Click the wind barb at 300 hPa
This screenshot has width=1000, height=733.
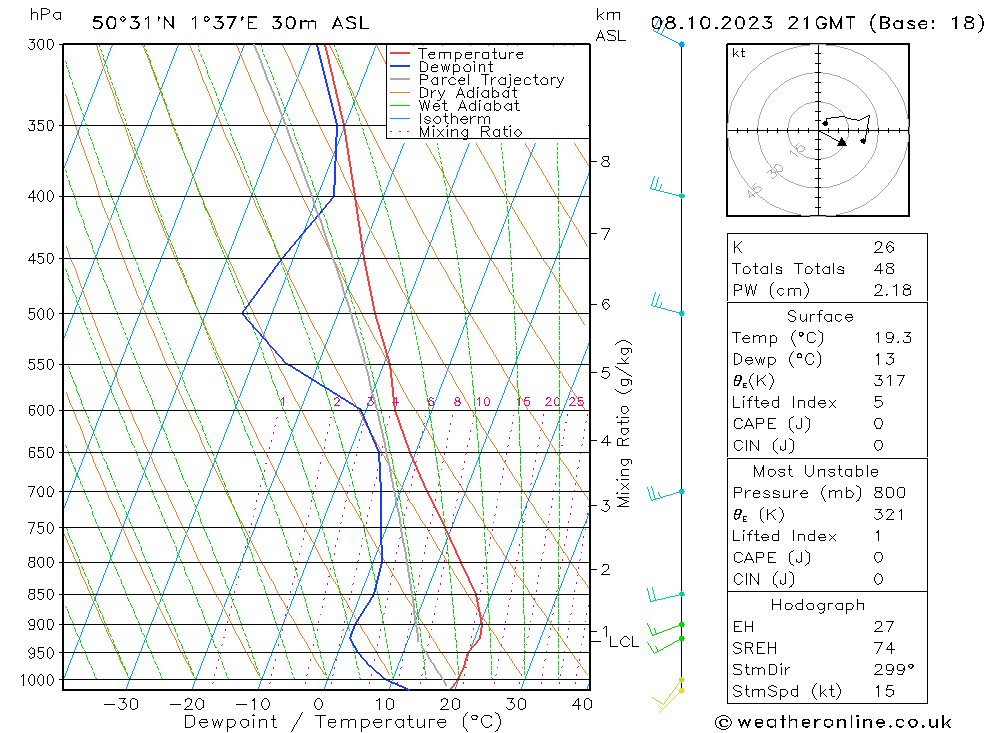click(x=668, y=35)
